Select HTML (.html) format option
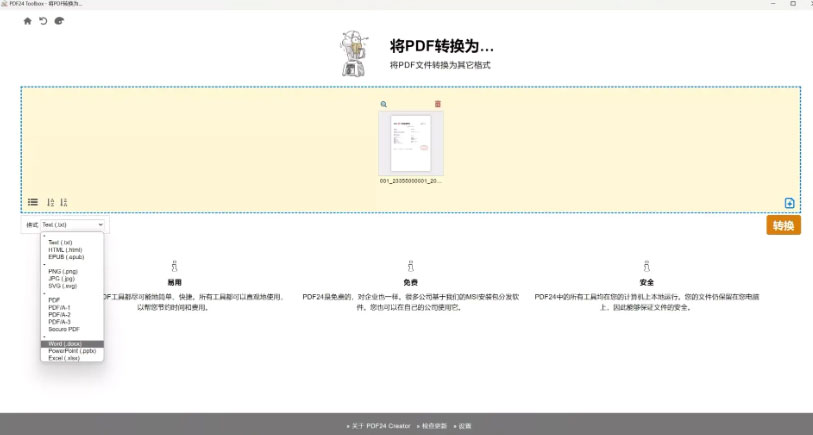The image size is (813, 435). click(65, 250)
